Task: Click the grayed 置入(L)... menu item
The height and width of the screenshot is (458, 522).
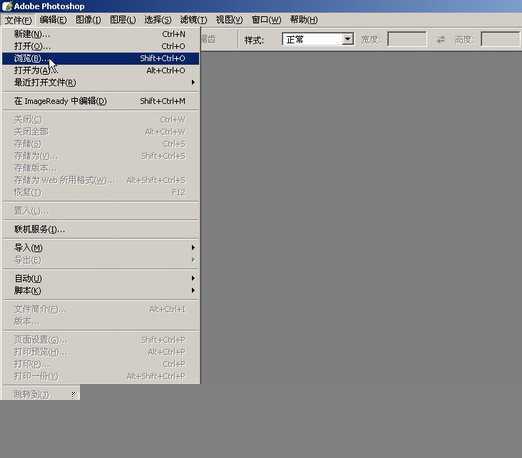Action: click(x=101, y=211)
